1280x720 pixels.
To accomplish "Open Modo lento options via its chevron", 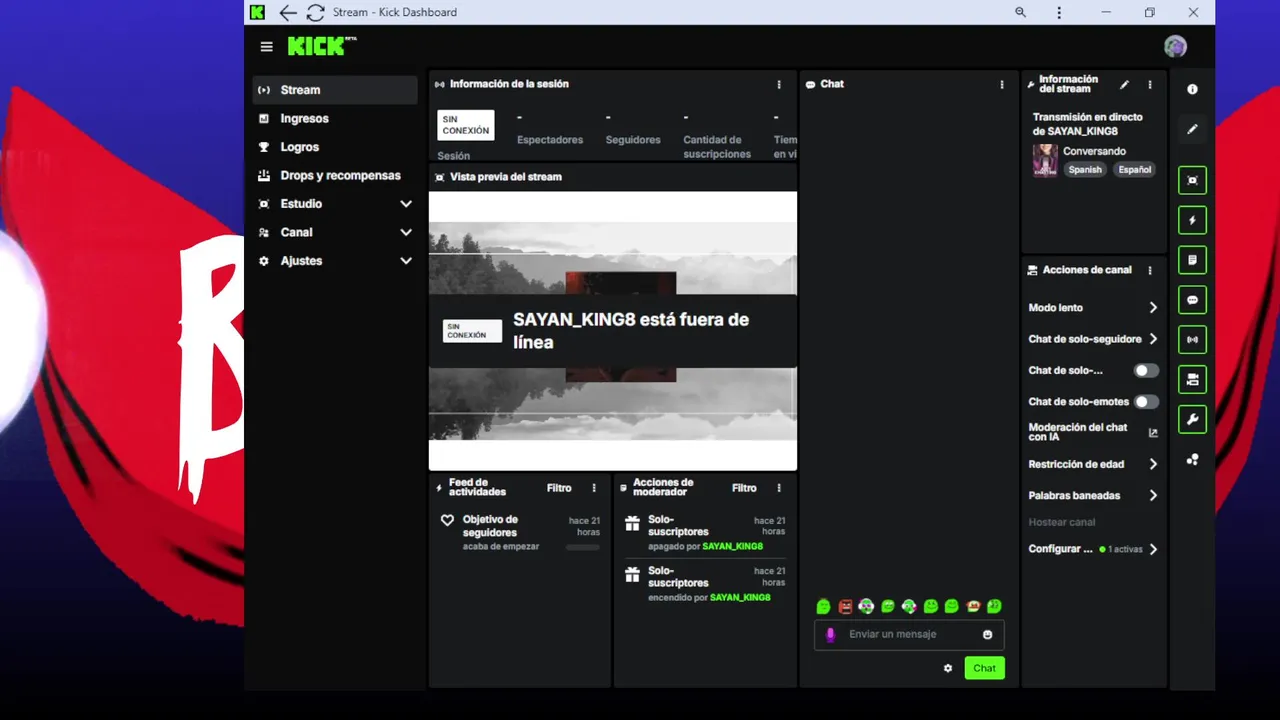I will coord(1153,308).
